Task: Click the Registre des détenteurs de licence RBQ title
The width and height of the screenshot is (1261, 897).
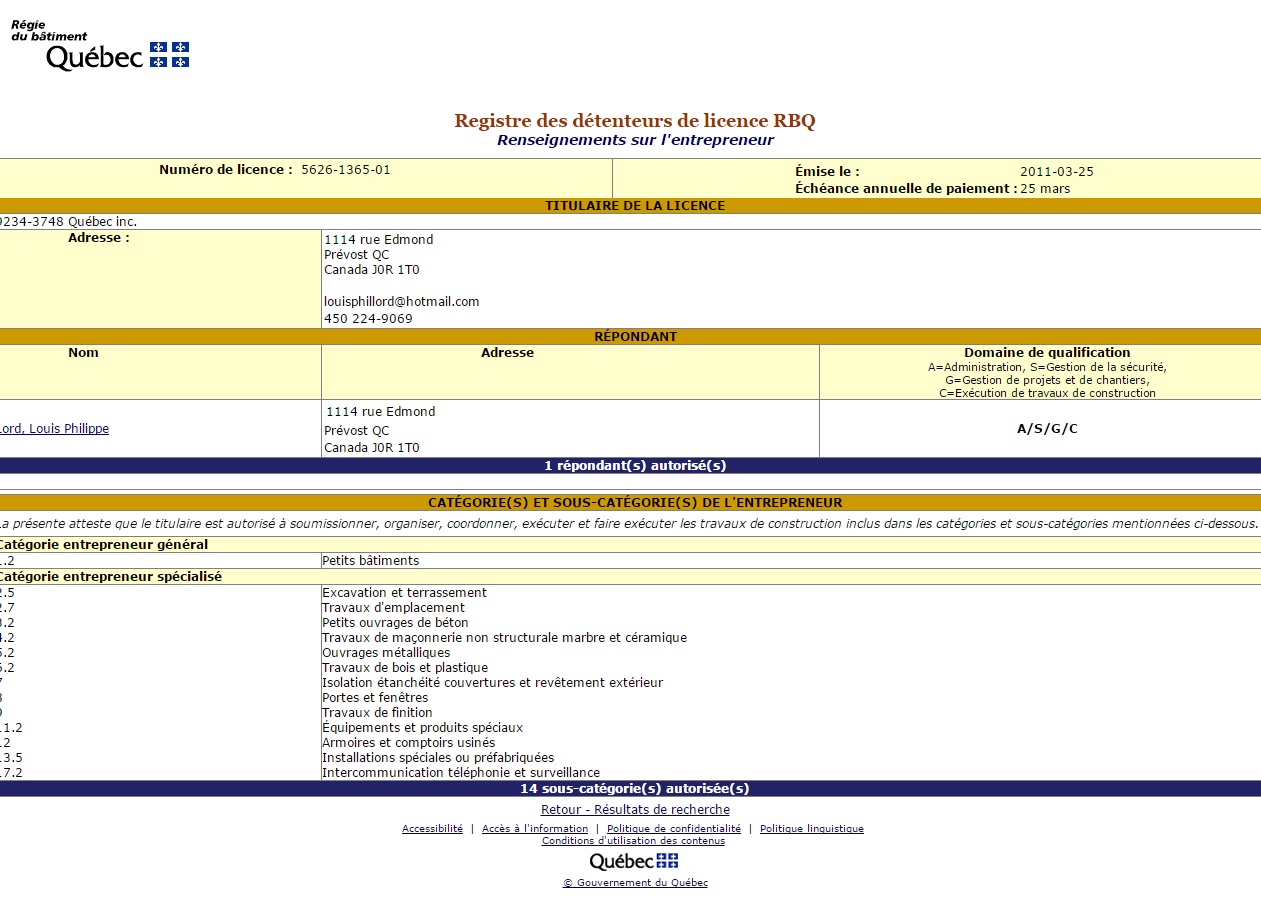Action: tap(635, 121)
